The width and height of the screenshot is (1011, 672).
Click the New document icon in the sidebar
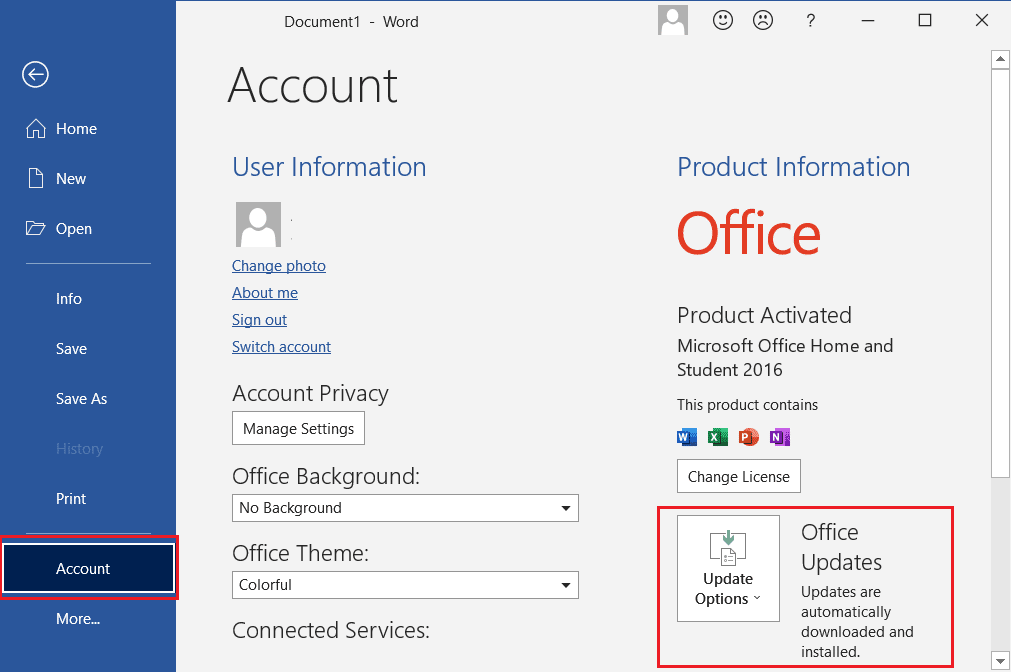pos(37,178)
